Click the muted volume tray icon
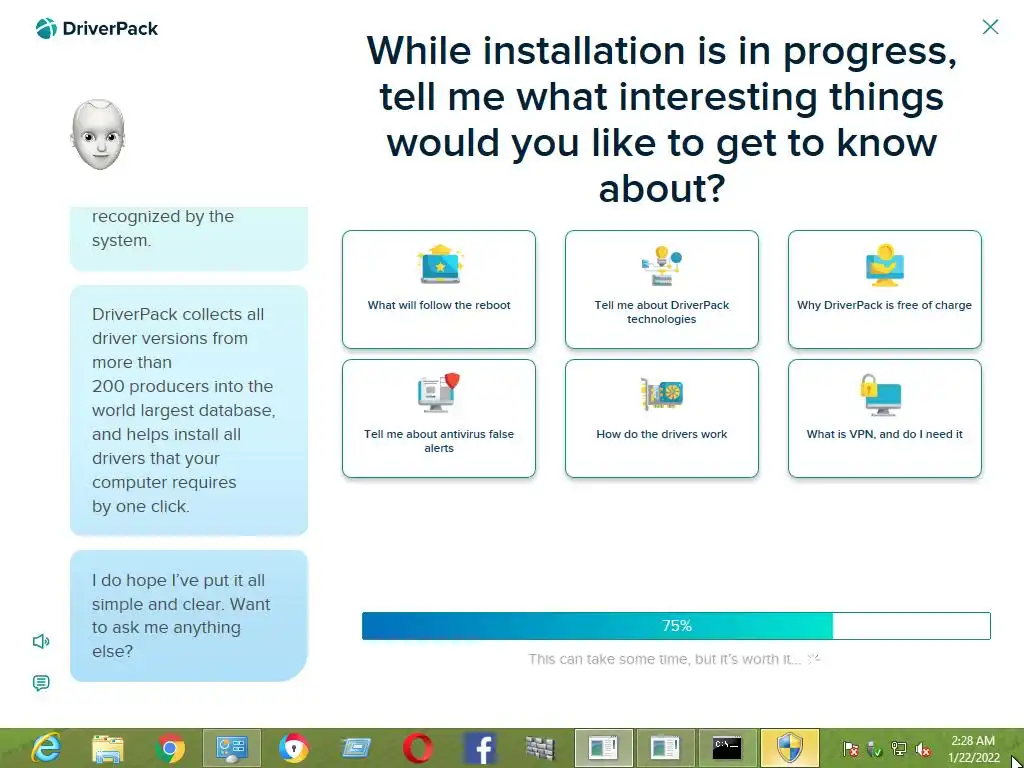The image size is (1024, 768). [x=923, y=749]
